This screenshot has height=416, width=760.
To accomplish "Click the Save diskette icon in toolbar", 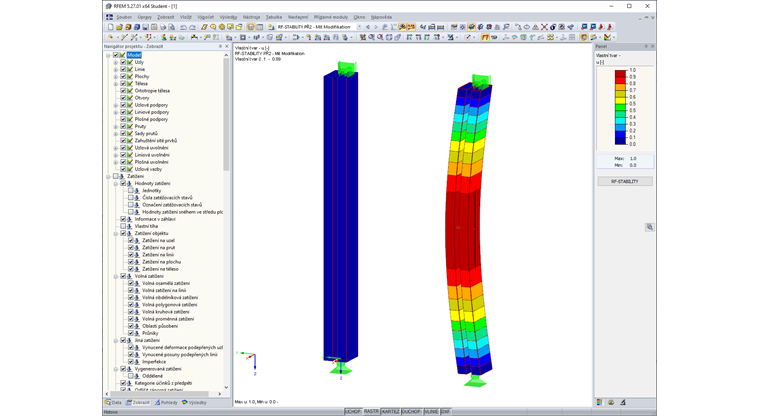I will coord(145,27).
